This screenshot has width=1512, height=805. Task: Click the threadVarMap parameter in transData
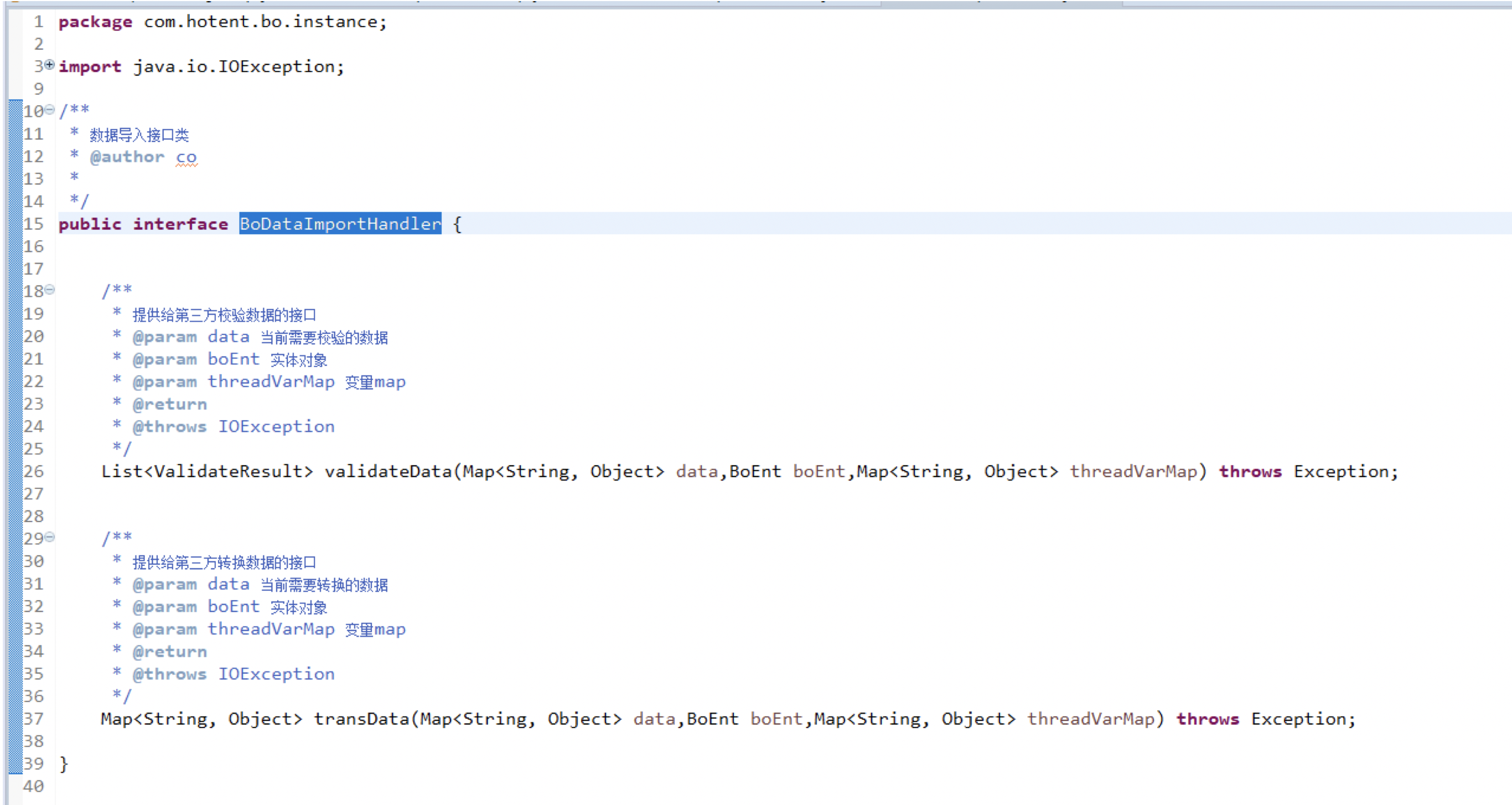tap(1091, 719)
